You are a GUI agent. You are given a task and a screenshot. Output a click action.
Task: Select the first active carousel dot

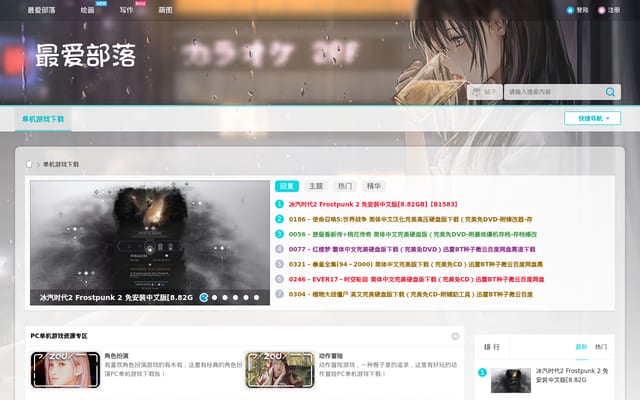[x=204, y=298]
